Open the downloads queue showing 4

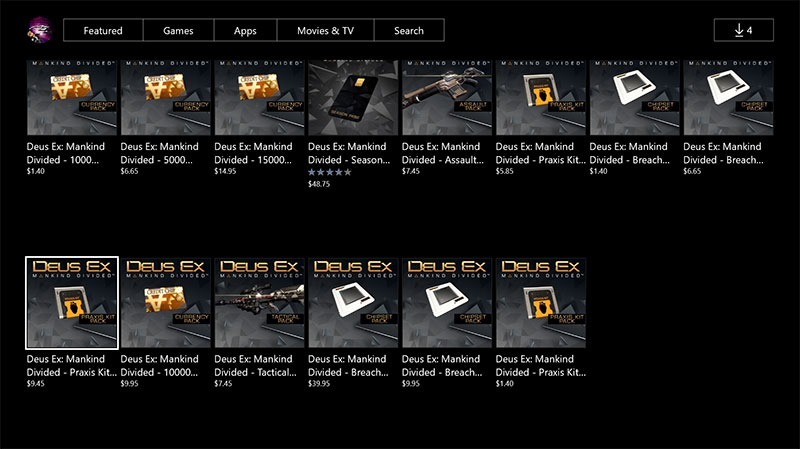[x=743, y=30]
